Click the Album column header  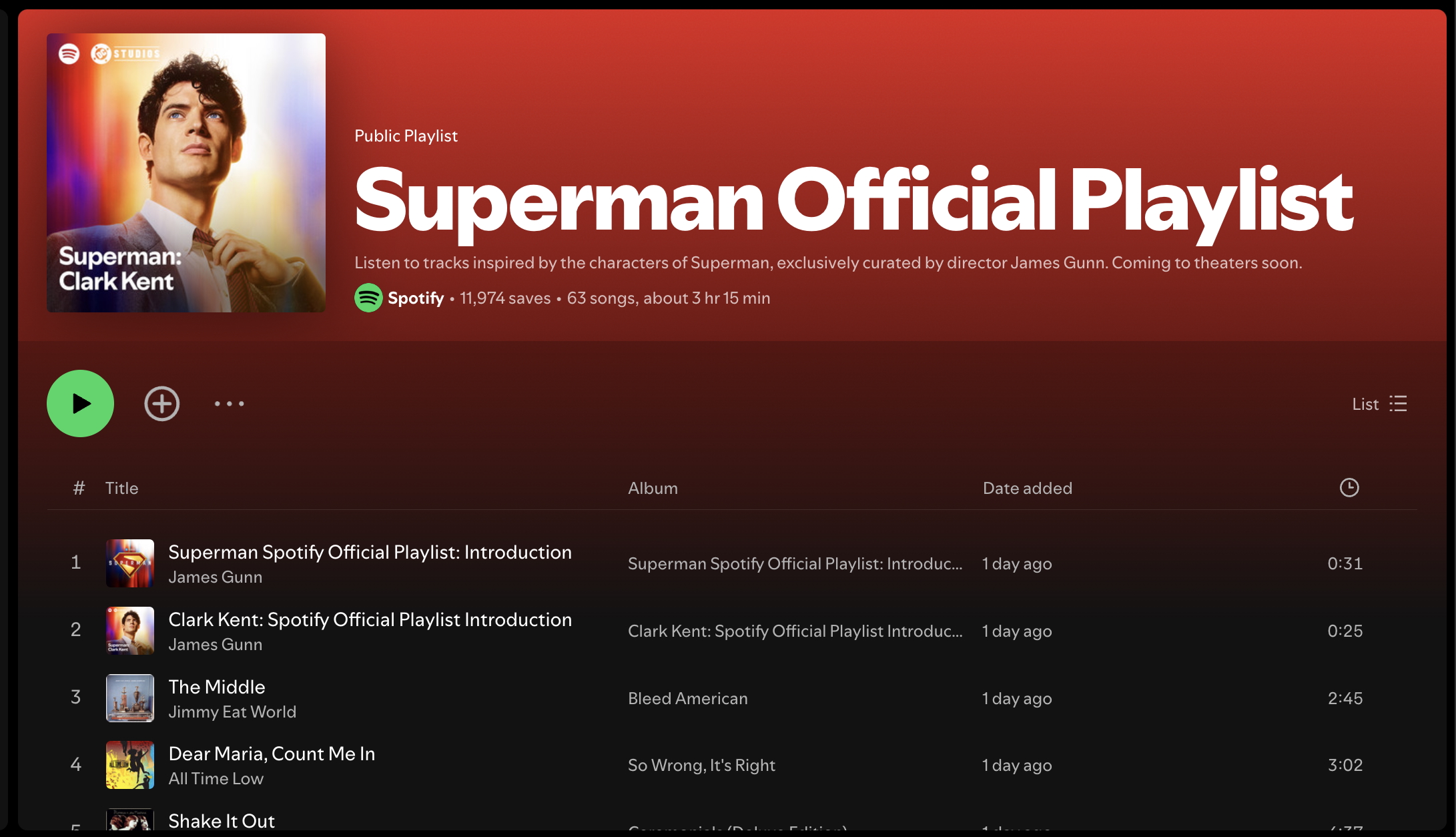coord(653,488)
